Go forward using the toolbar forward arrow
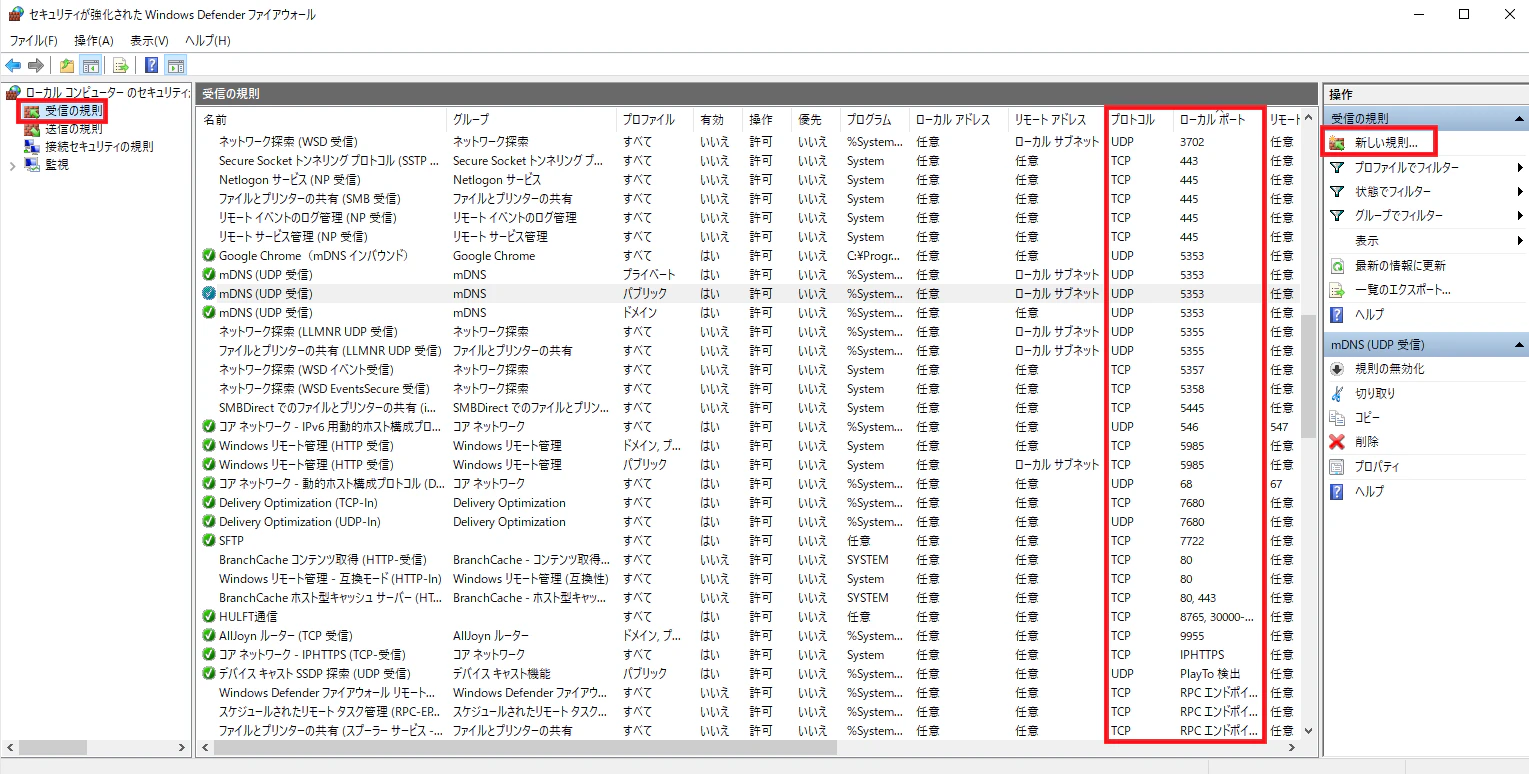Viewport: 1529px width, 774px height. [36, 66]
